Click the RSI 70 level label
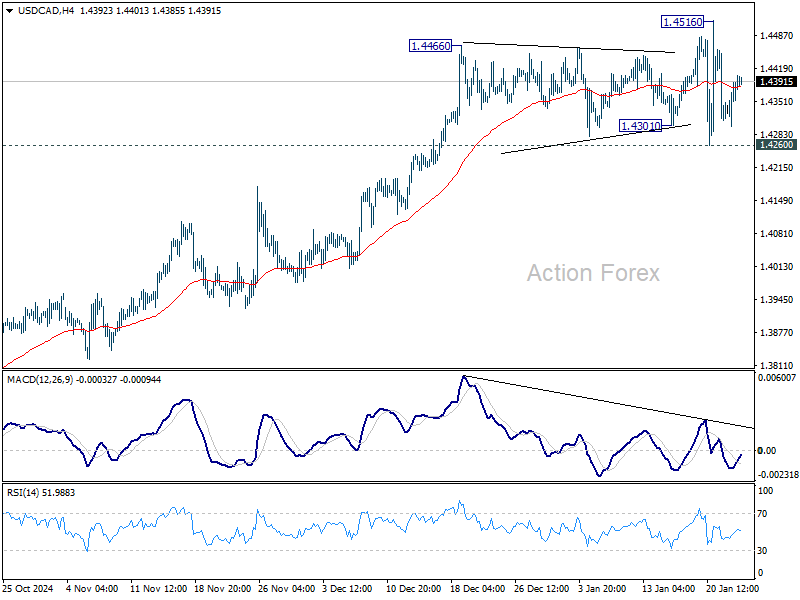The height and width of the screenshot is (600, 800). click(x=762, y=514)
